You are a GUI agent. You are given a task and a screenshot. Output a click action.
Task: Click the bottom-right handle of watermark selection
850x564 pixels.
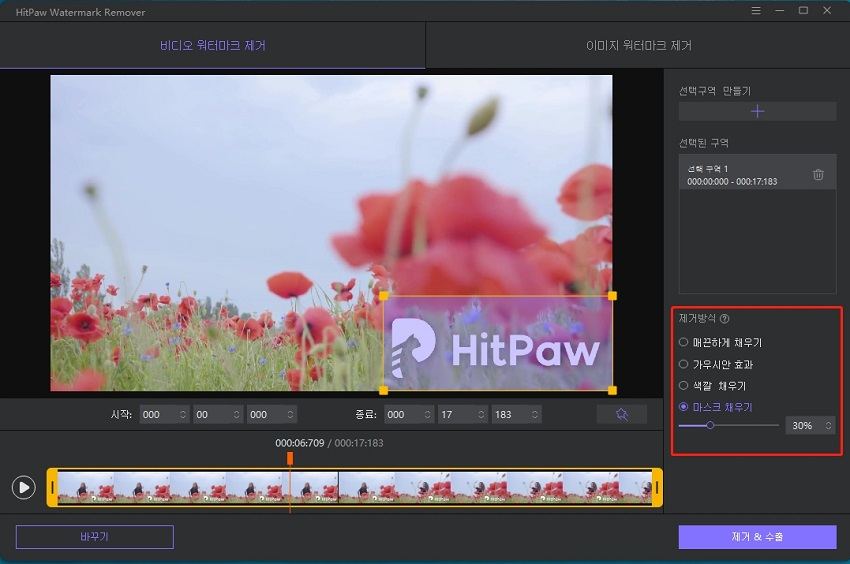[x=612, y=390]
